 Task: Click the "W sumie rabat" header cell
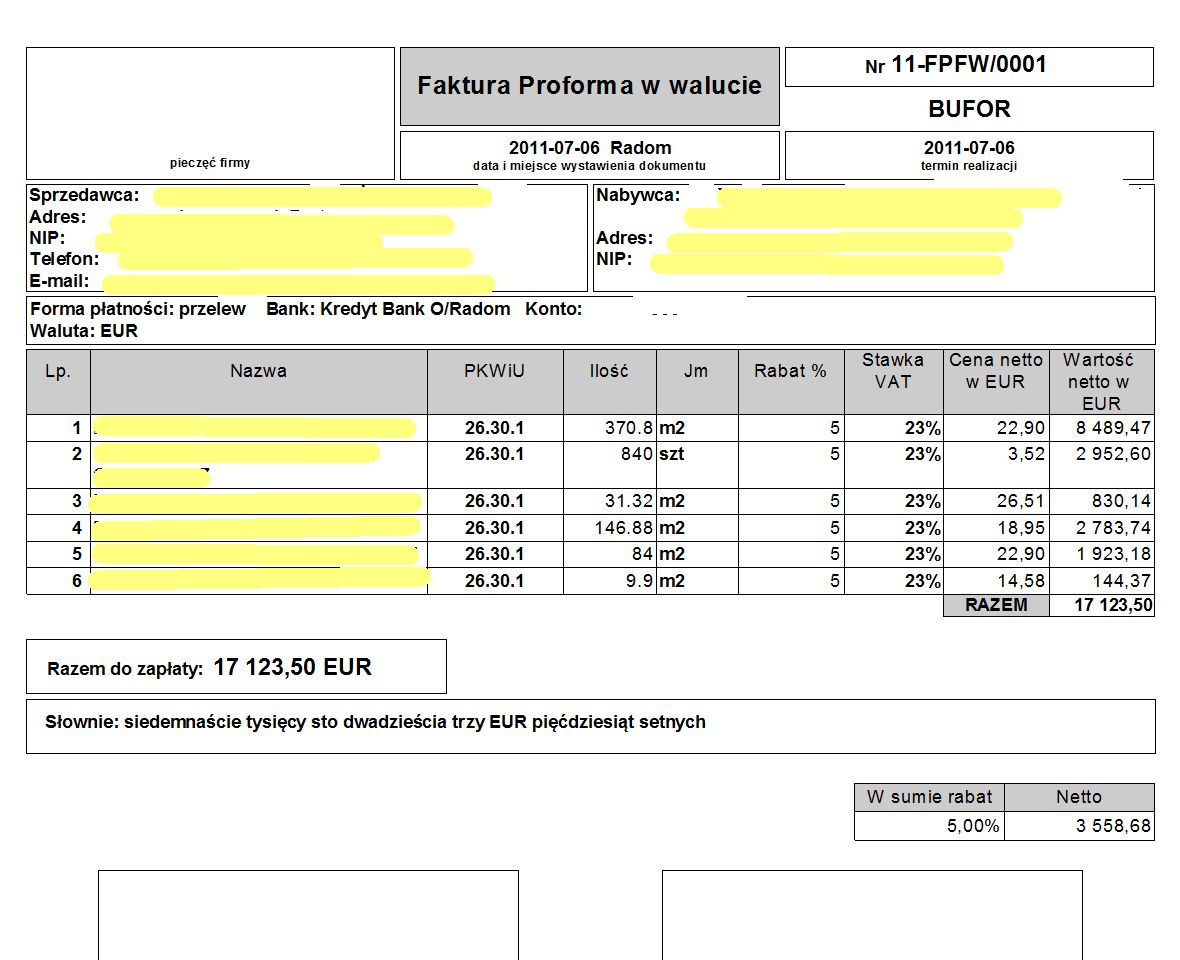[x=929, y=797]
